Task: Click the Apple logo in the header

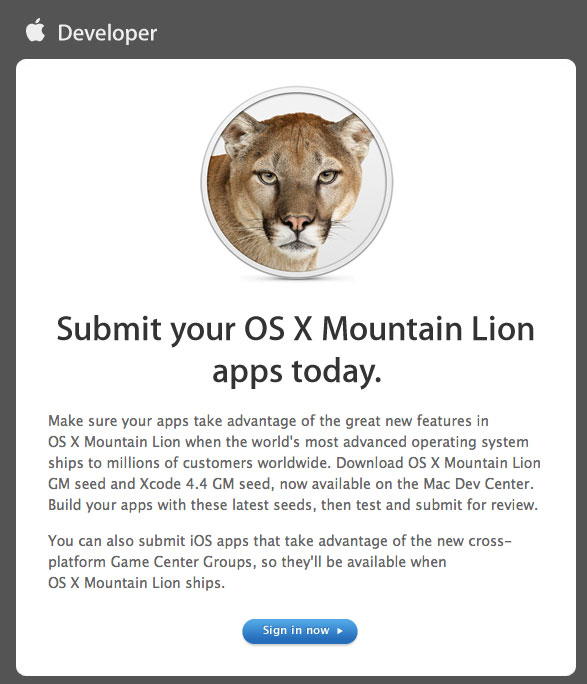Action: (x=35, y=30)
